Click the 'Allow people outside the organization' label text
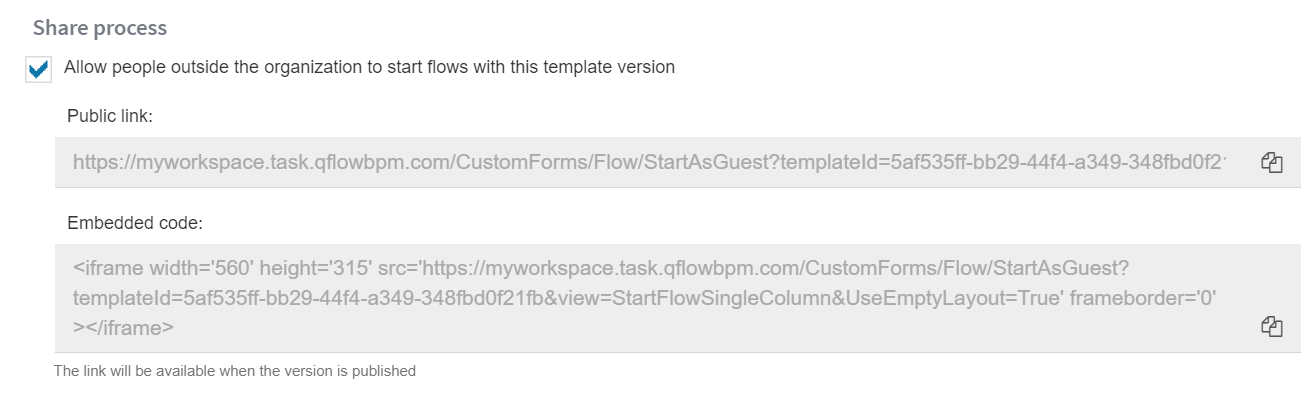This screenshot has height=401, width=1316. 369,67
